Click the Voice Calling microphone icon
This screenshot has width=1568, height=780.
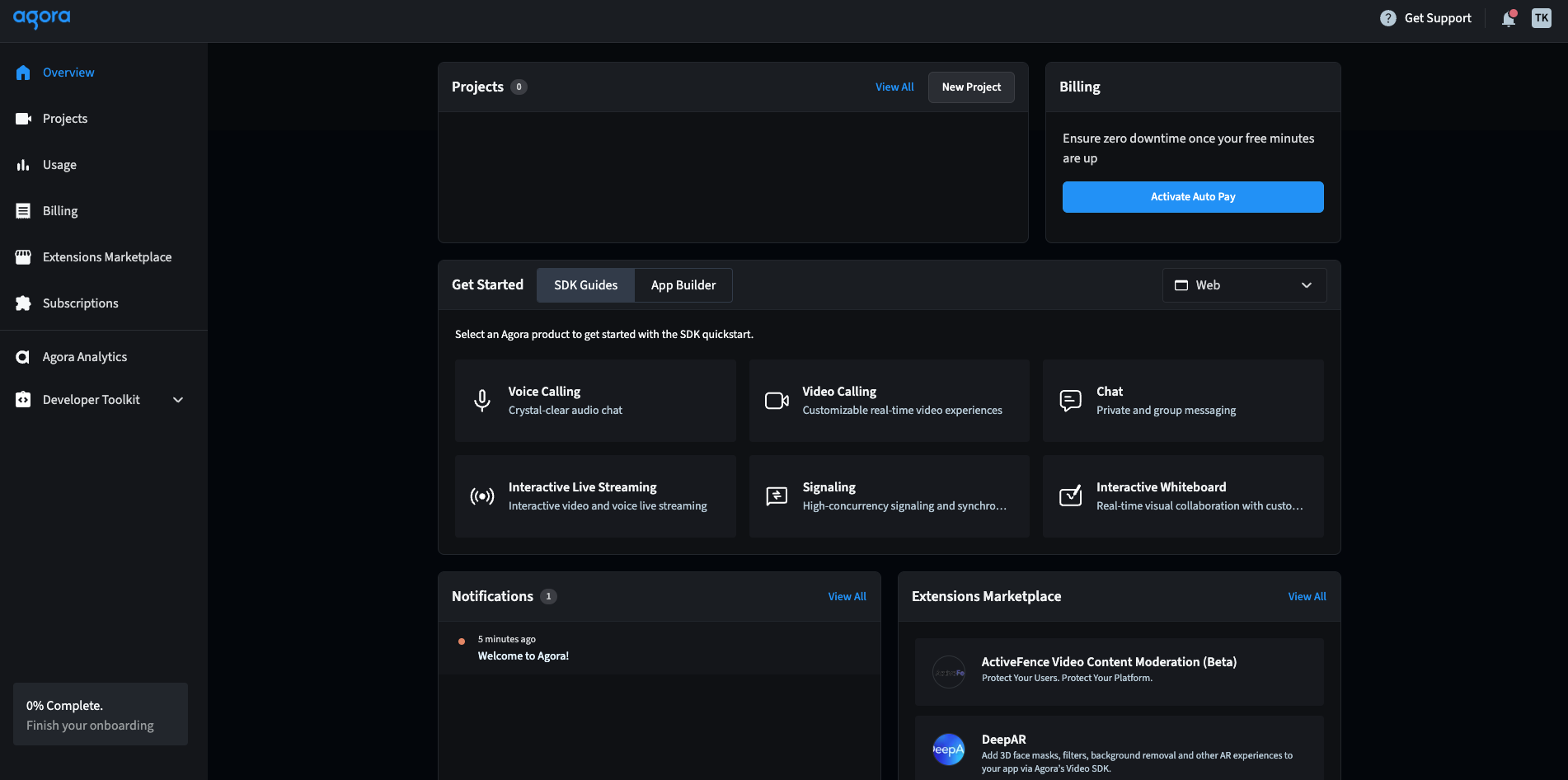pyautogui.click(x=482, y=401)
